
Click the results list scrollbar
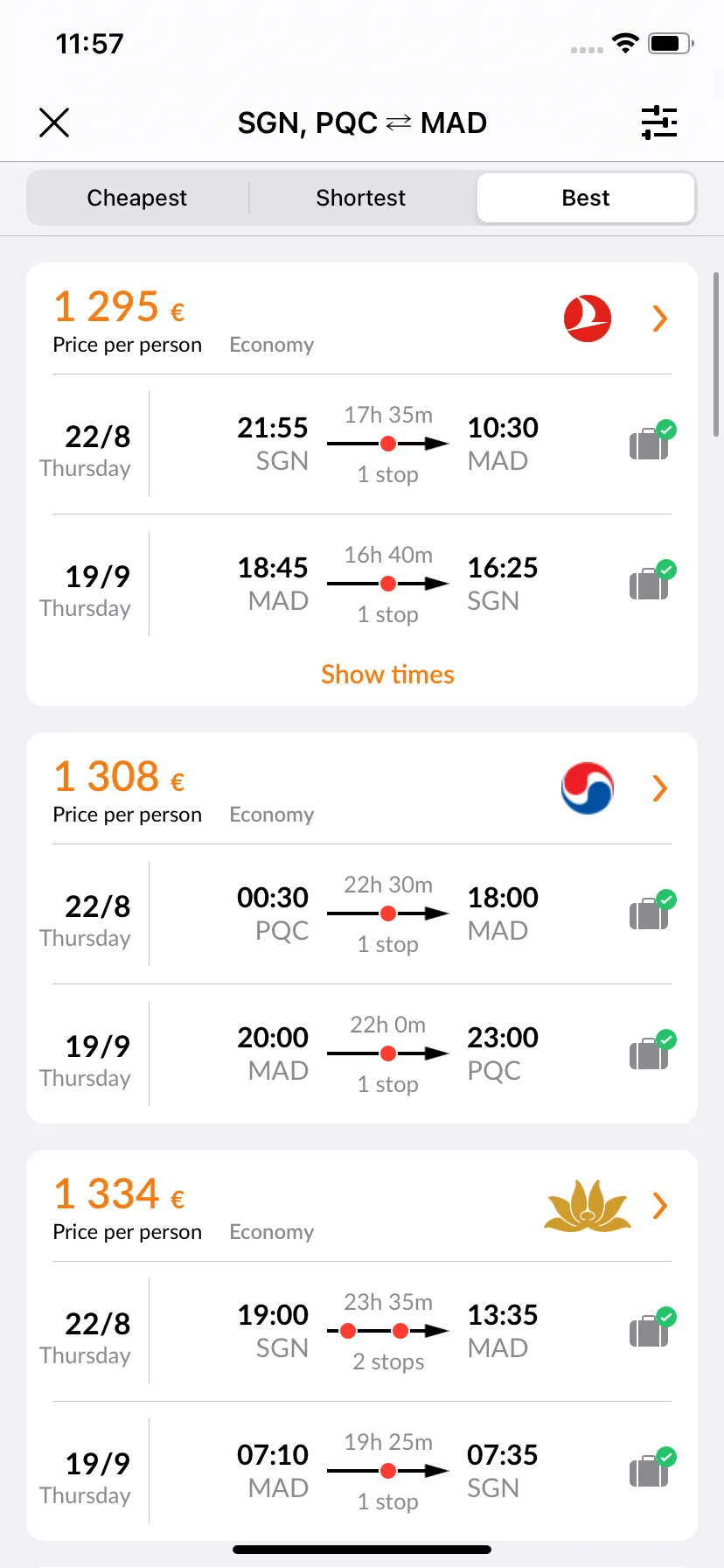click(717, 354)
